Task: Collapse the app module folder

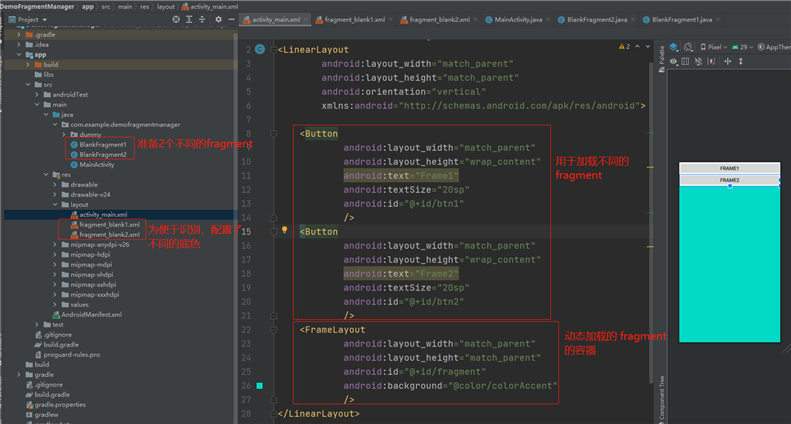Action: 19,55
